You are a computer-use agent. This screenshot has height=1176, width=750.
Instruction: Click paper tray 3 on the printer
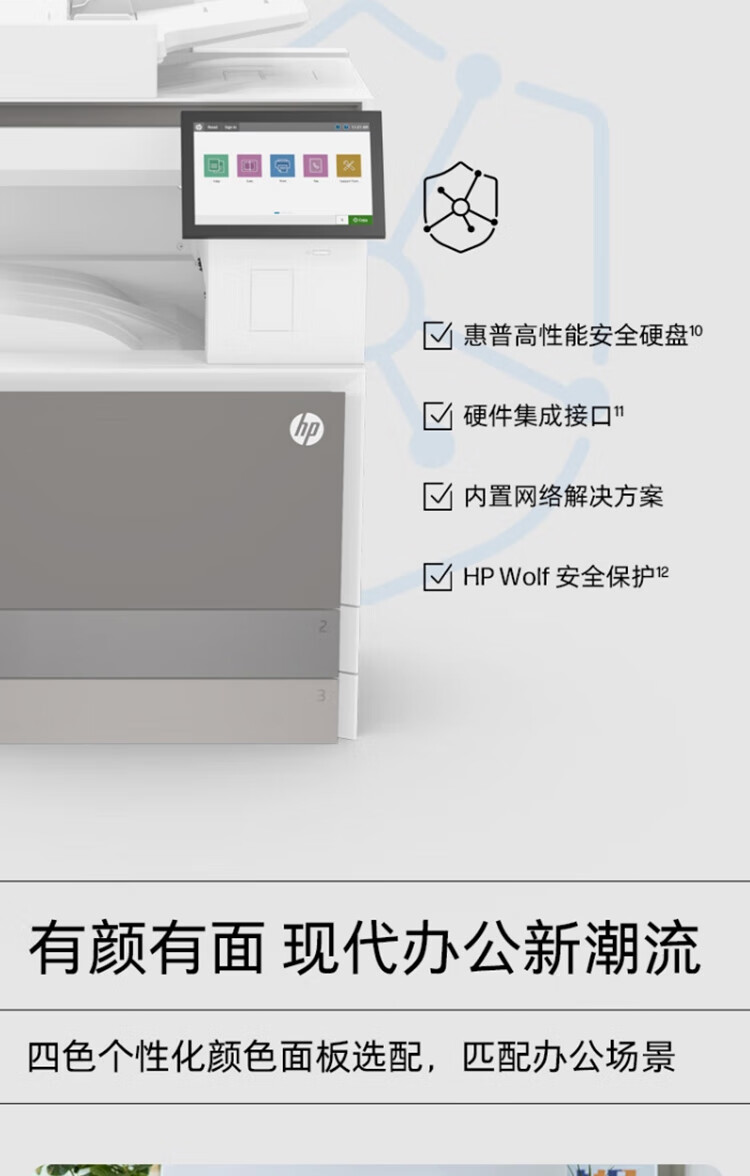click(x=170, y=711)
